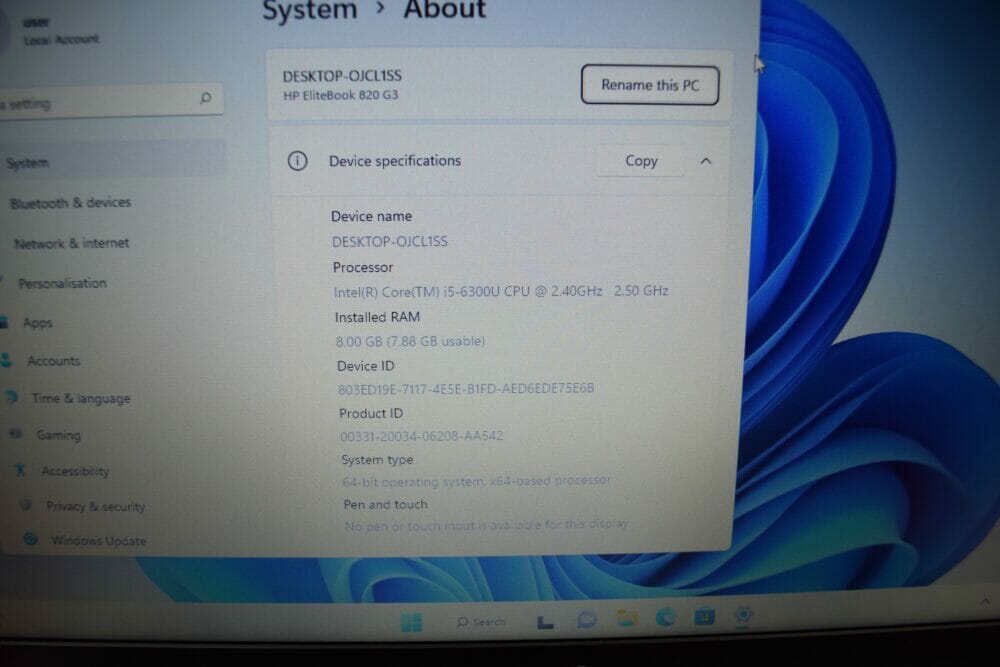Viewport: 1000px width, 667px height.
Task: Open the Chat app on taskbar
Action: (x=587, y=620)
